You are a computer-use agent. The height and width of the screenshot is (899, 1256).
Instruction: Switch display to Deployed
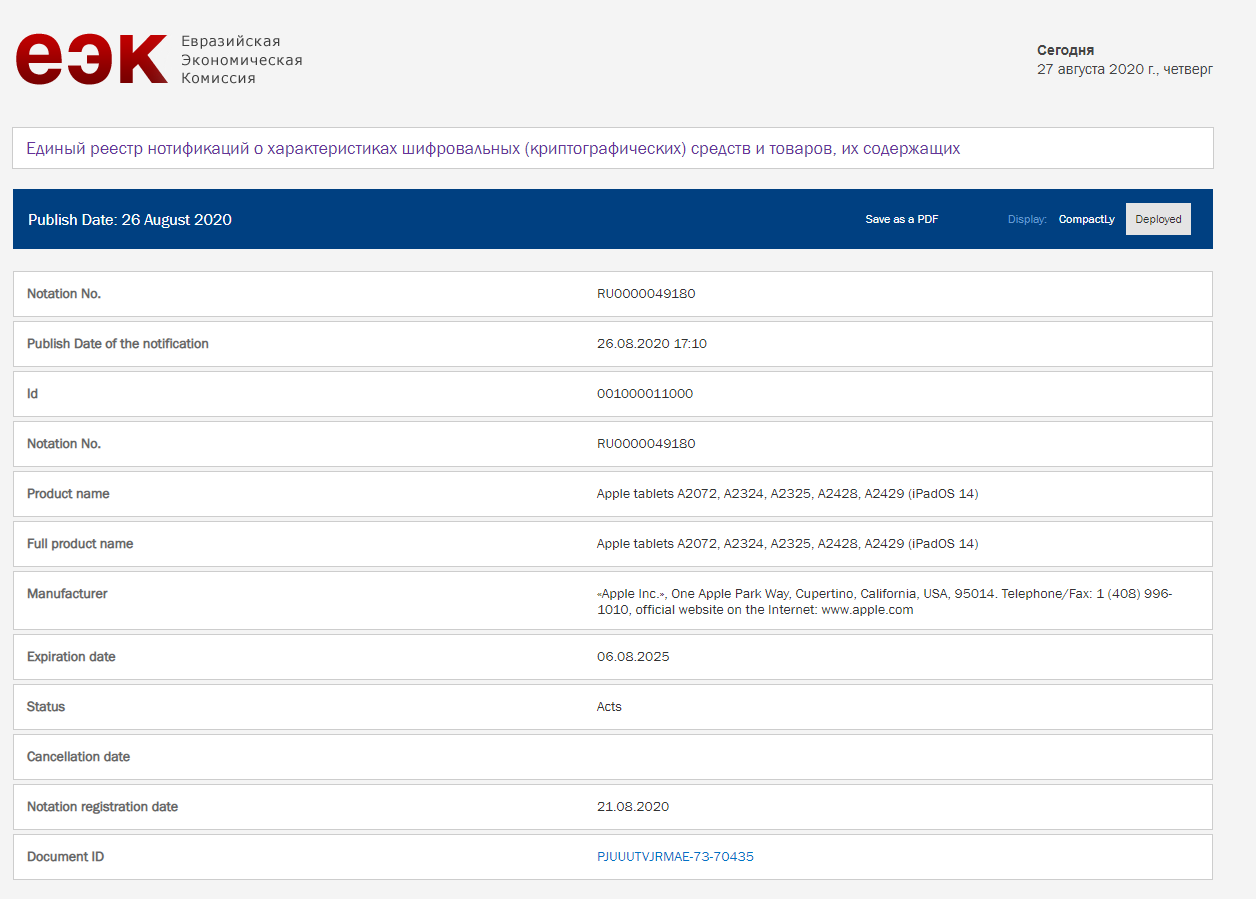(1158, 219)
